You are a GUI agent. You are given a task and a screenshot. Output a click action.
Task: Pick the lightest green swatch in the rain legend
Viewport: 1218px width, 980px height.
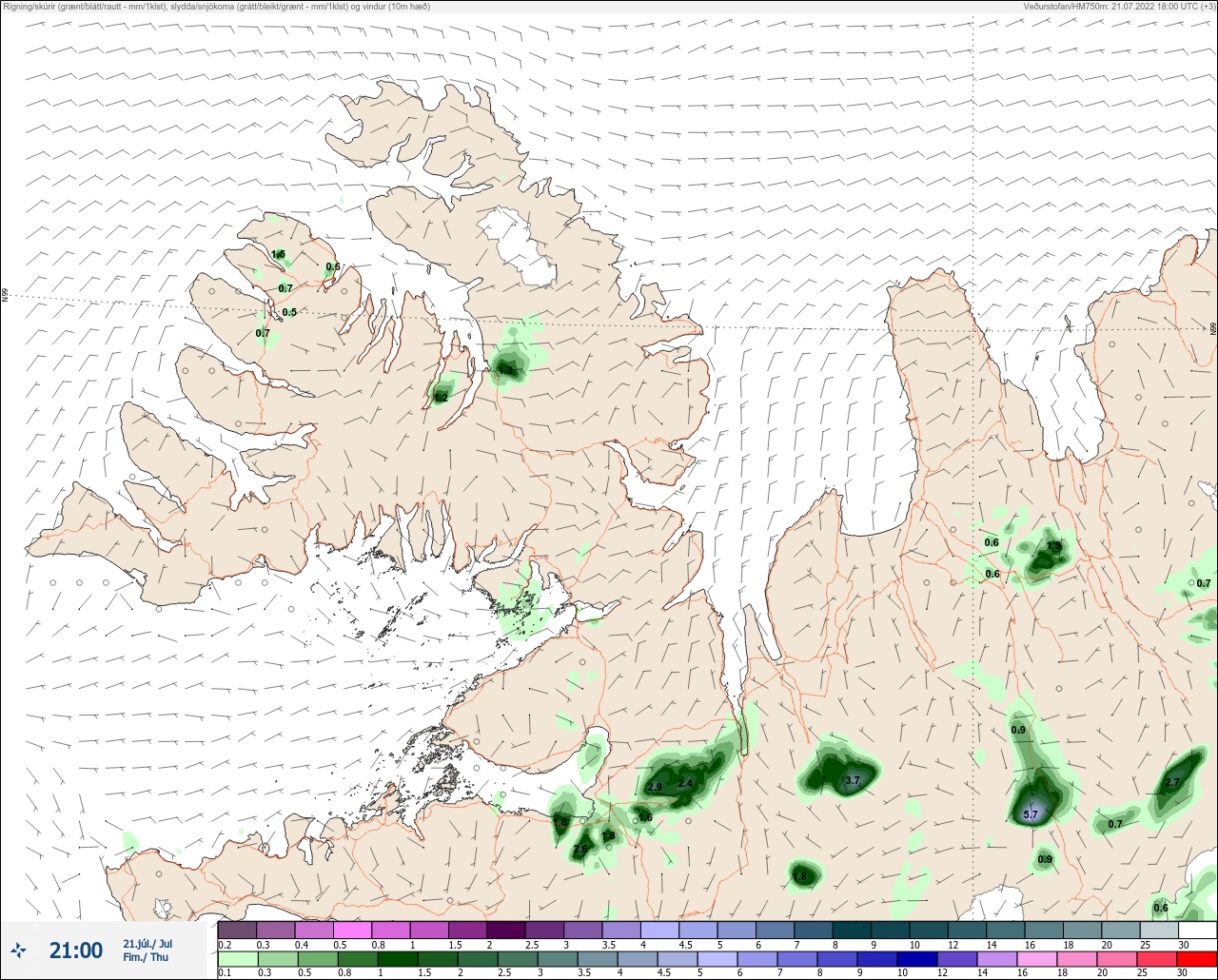click(x=238, y=958)
